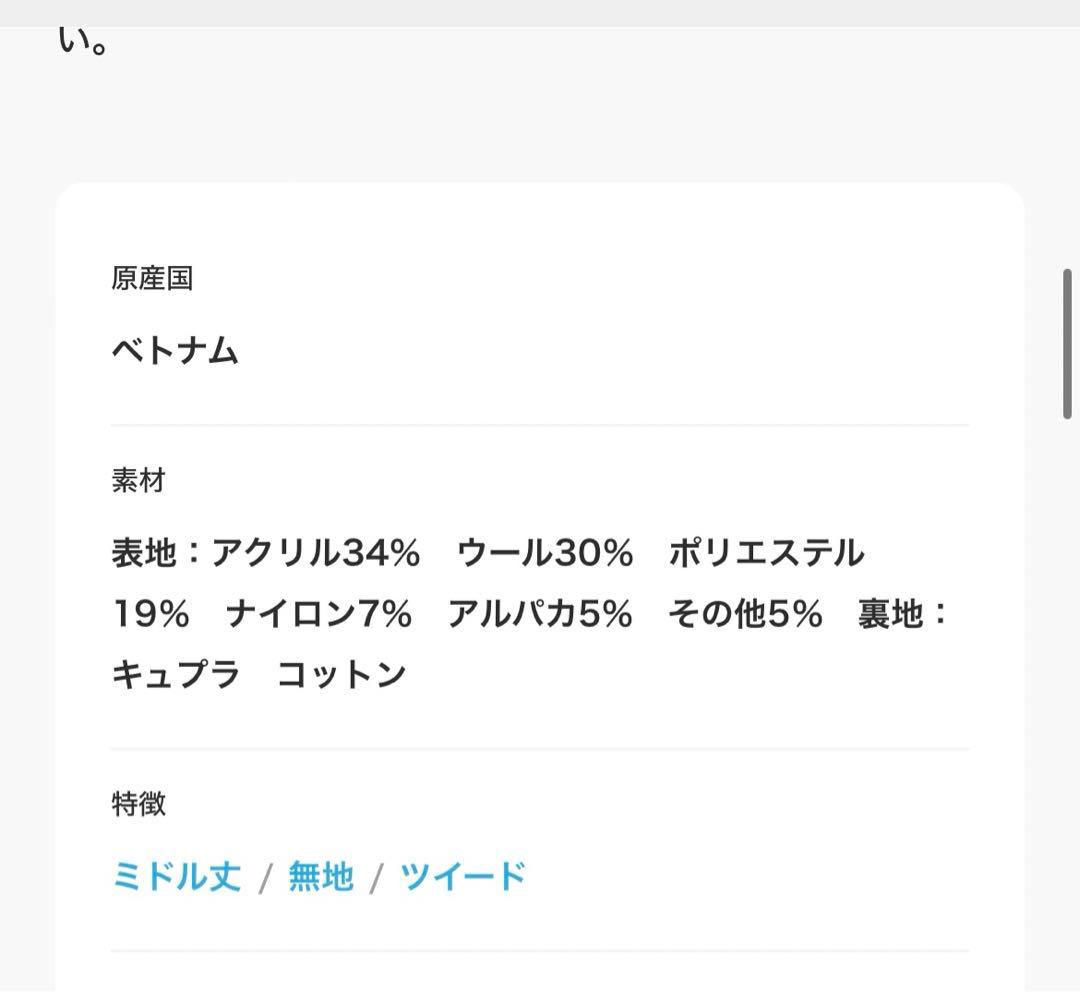Click the white product details card
This screenshot has width=1080, height=992.
(x=540, y=230)
